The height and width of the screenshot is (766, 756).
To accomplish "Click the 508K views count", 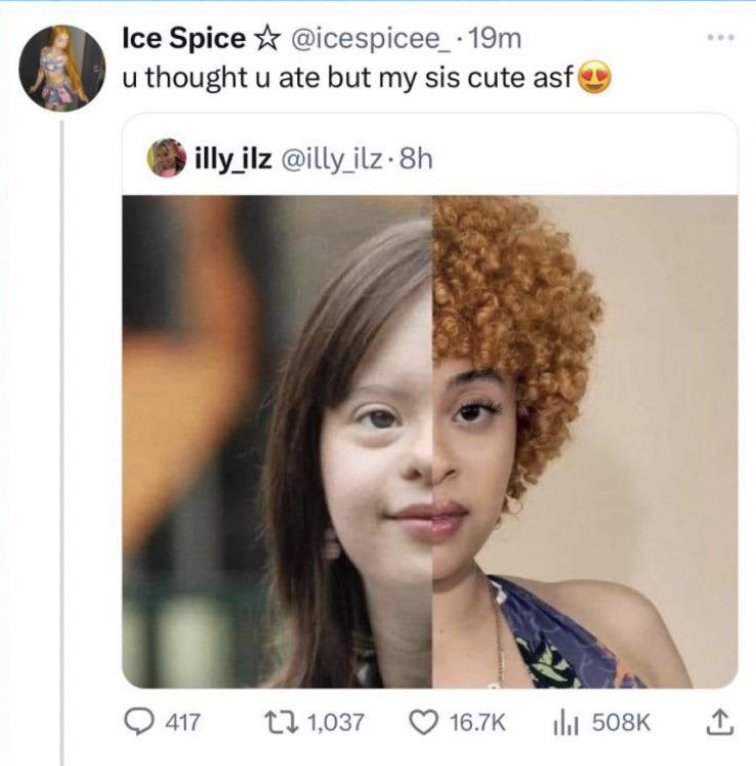I will coord(620,723).
